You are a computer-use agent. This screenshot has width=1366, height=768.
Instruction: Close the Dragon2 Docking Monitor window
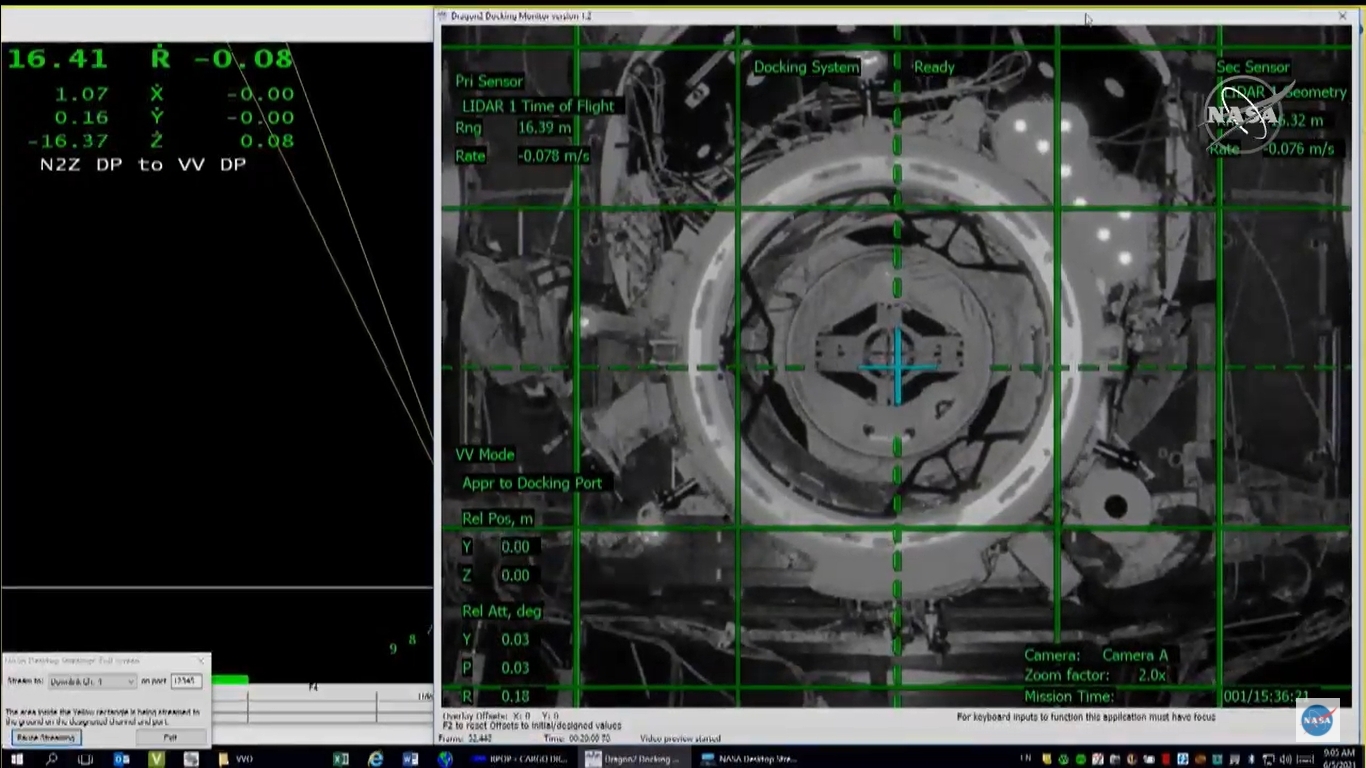tap(1342, 16)
